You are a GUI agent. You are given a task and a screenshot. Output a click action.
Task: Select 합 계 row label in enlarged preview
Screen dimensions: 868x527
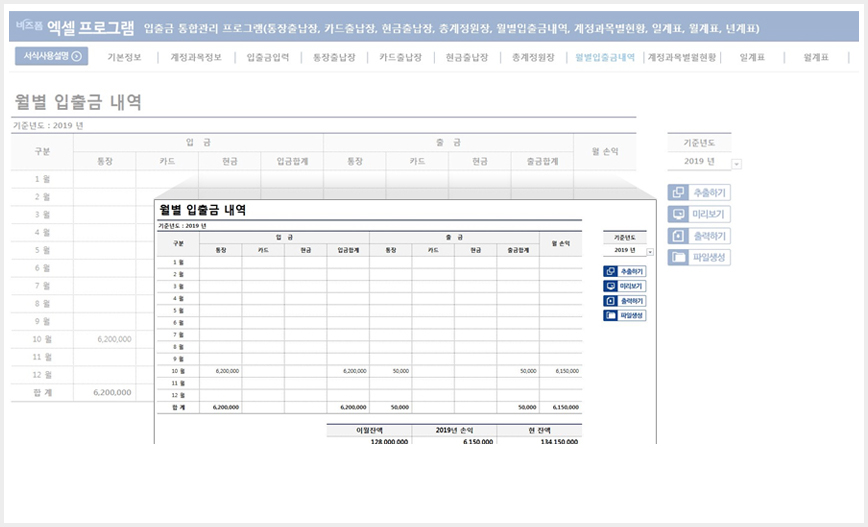(178, 407)
